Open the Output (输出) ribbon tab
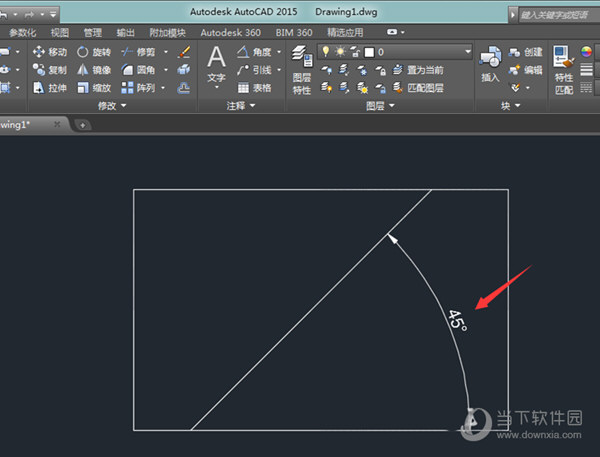Viewport: 600px width, 457px height. [x=126, y=33]
